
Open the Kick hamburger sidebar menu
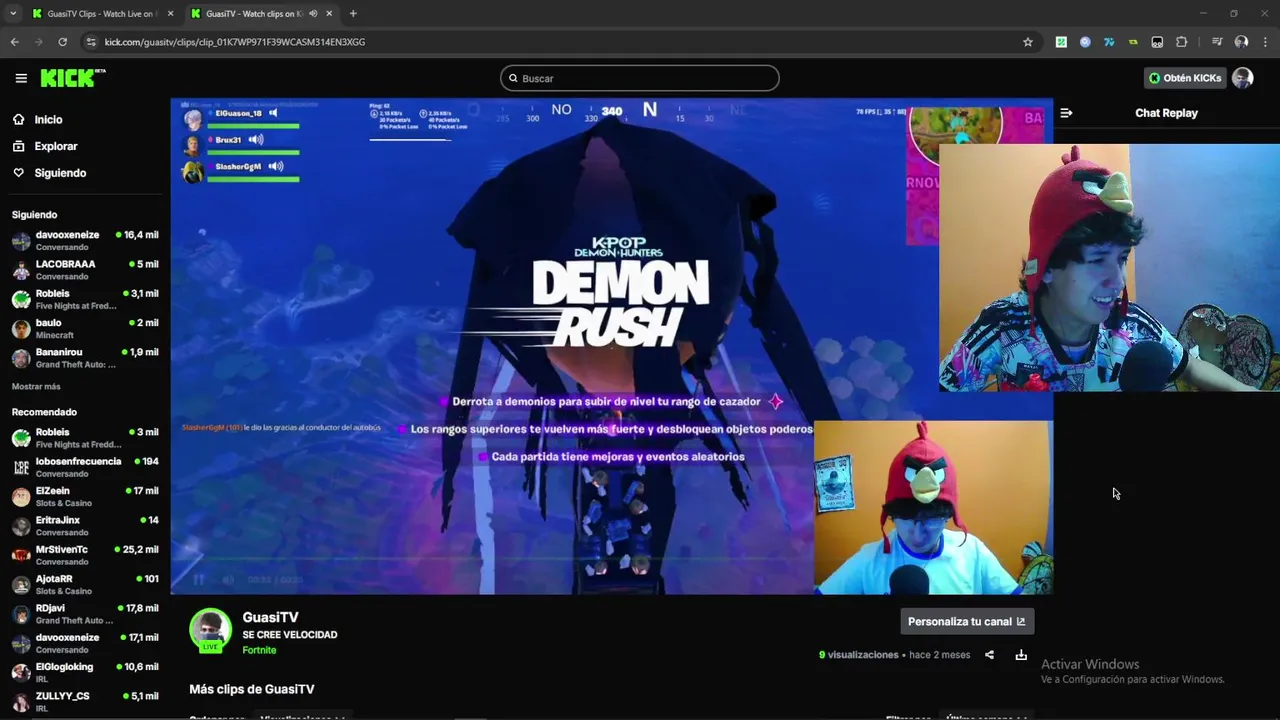coord(21,78)
